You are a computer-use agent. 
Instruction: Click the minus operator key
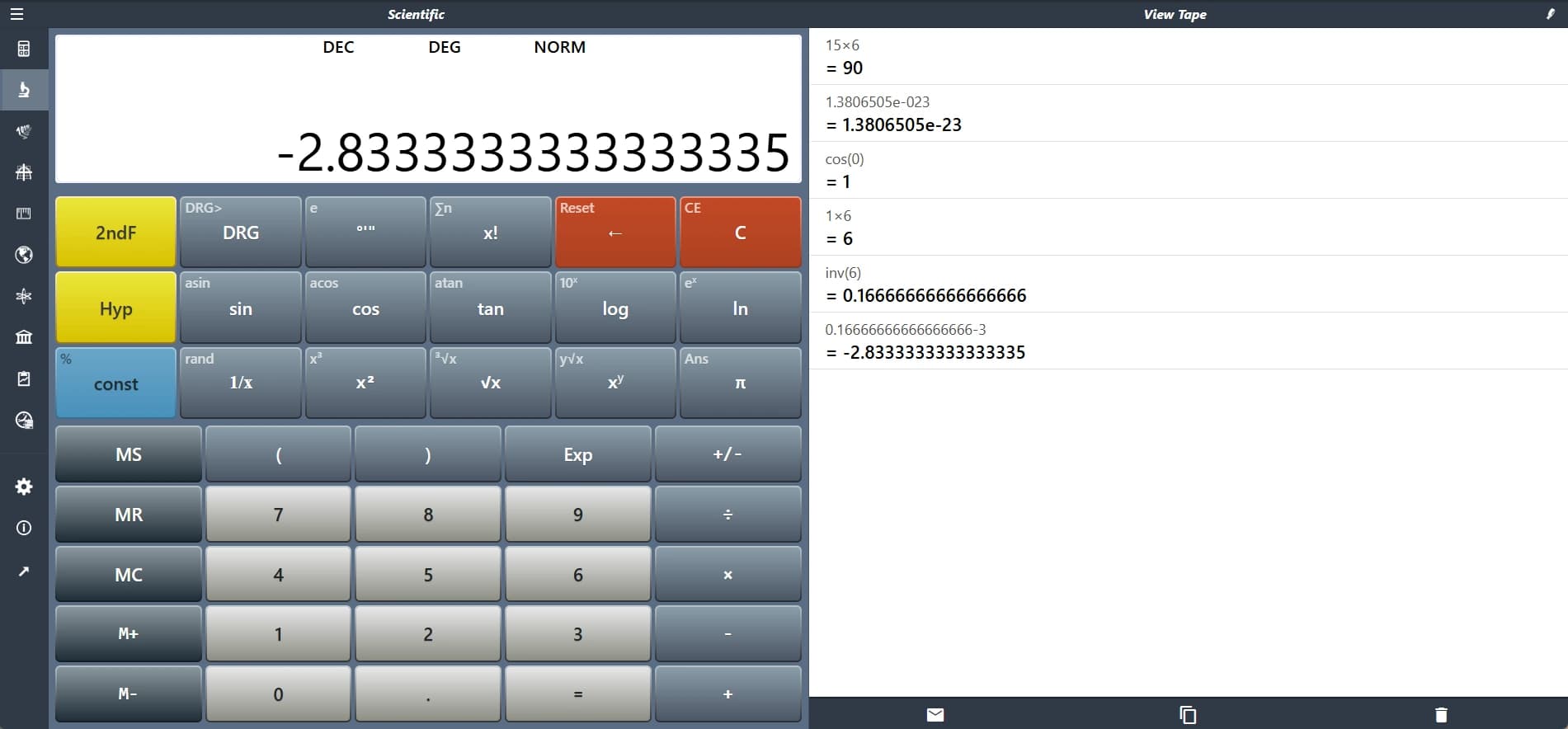click(727, 633)
